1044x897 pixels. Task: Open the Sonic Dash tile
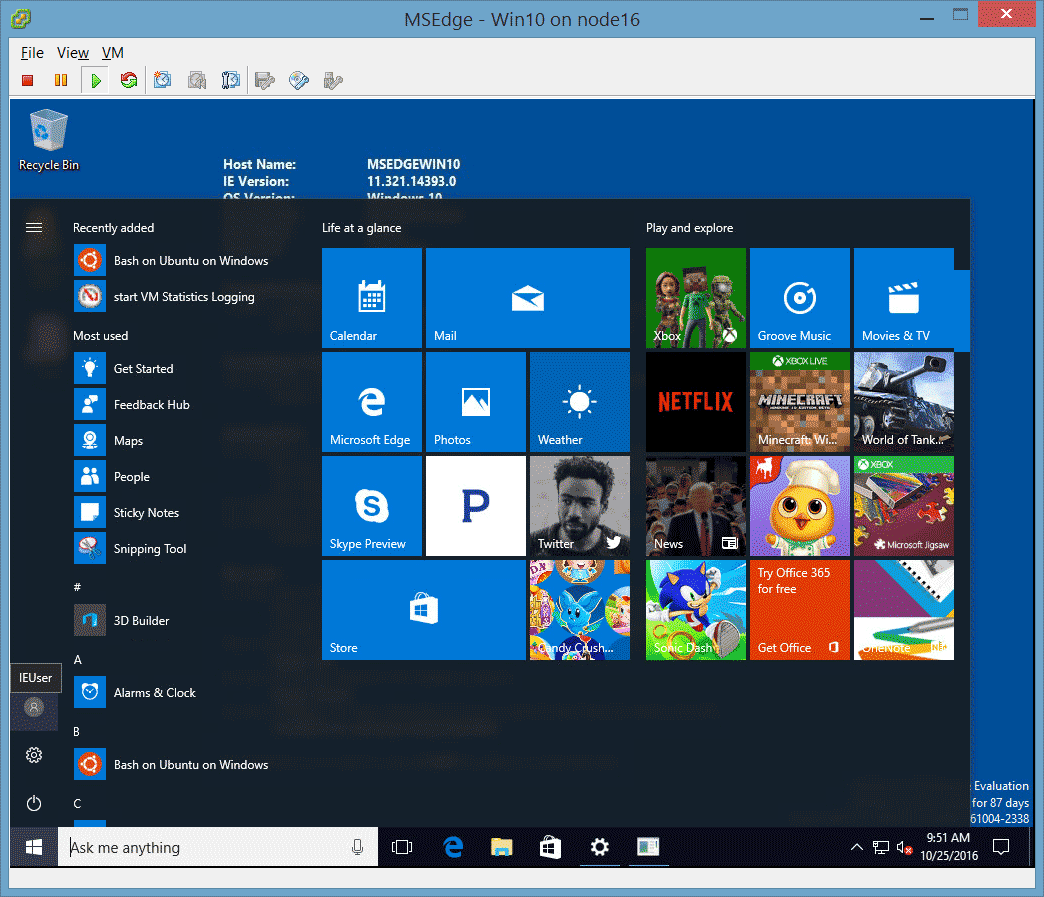(x=695, y=609)
